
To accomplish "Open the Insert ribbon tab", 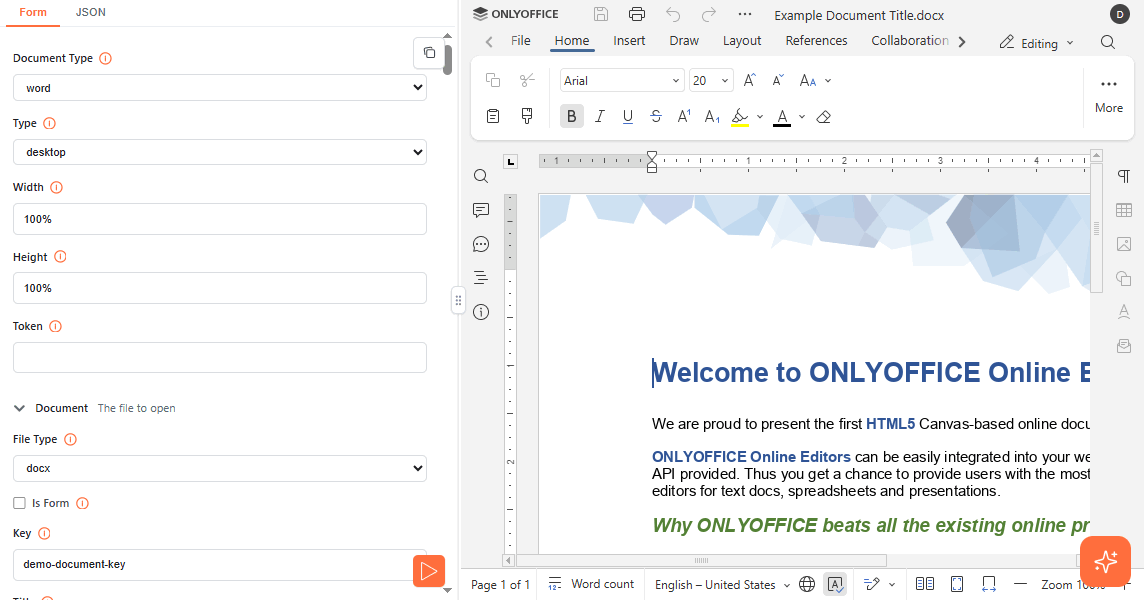I will pyautogui.click(x=629, y=41).
